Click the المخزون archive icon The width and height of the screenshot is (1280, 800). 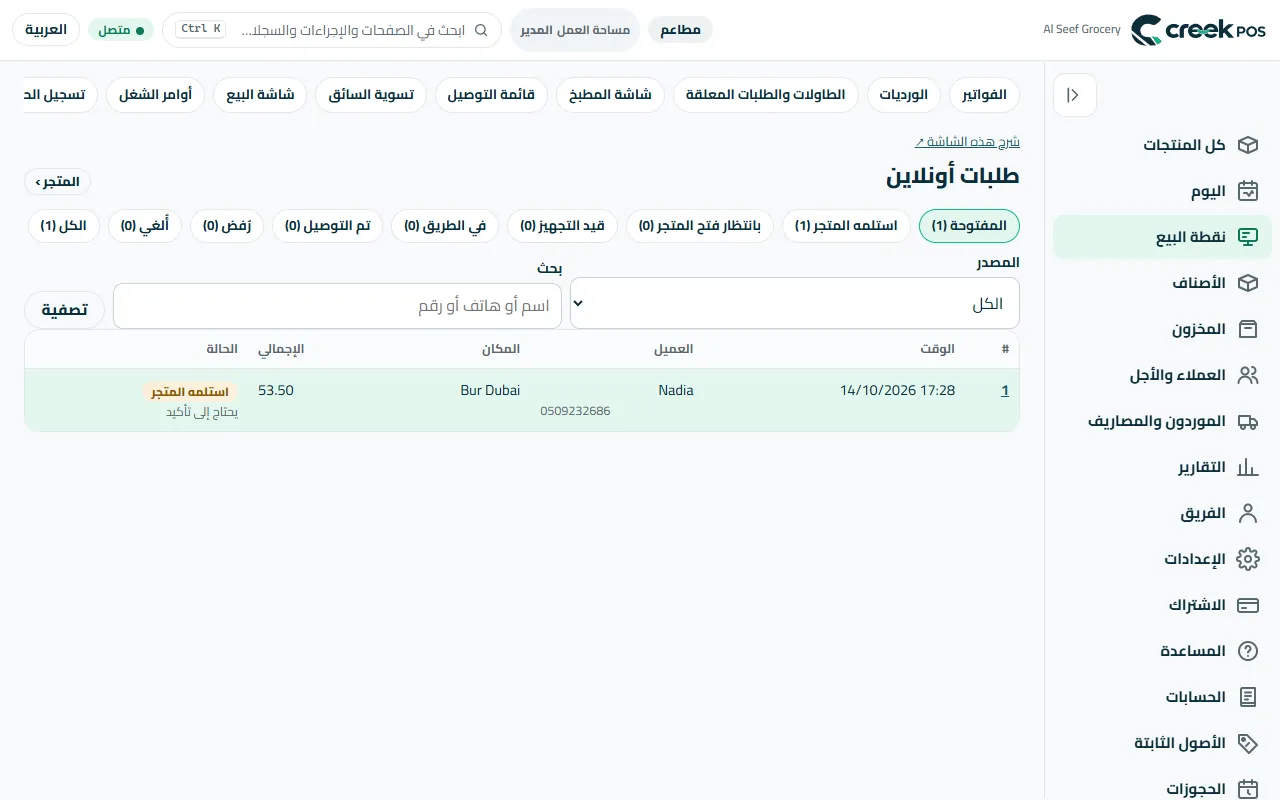[1247, 329]
